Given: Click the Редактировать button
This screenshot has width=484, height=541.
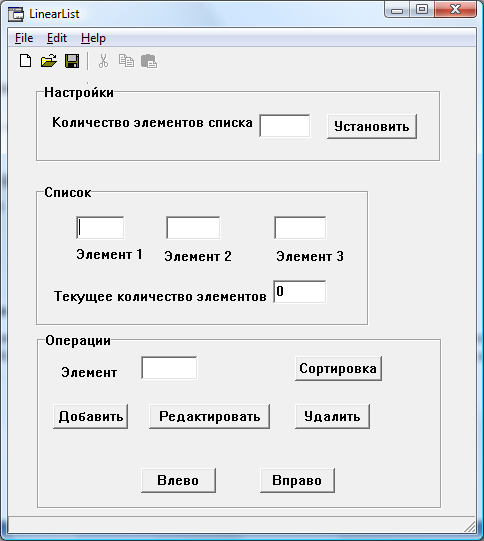Looking at the screenshot, I should (209, 416).
